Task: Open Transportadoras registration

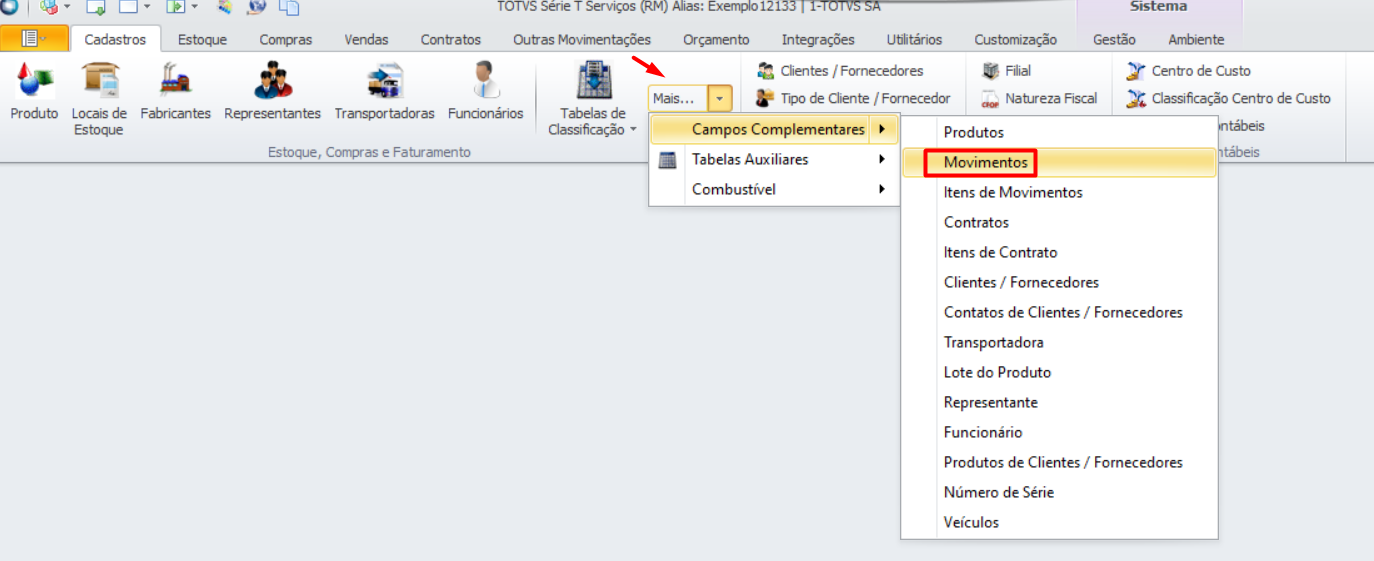Action: 385,92
